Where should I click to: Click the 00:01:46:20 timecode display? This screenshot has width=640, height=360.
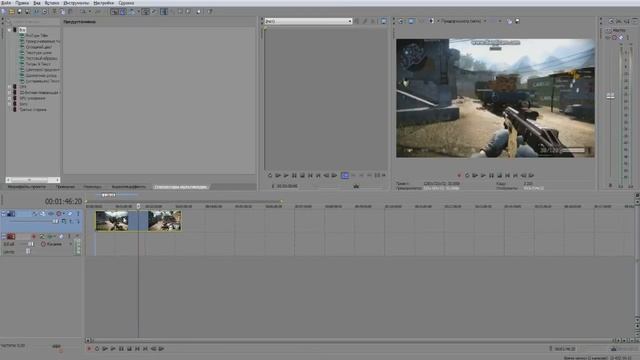click(63, 201)
